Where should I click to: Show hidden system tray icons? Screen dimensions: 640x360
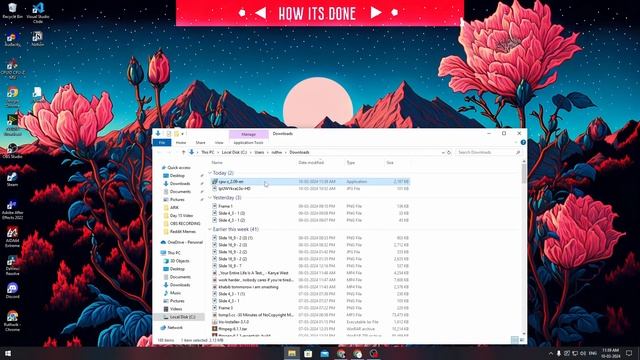click(x=550, y=353)
